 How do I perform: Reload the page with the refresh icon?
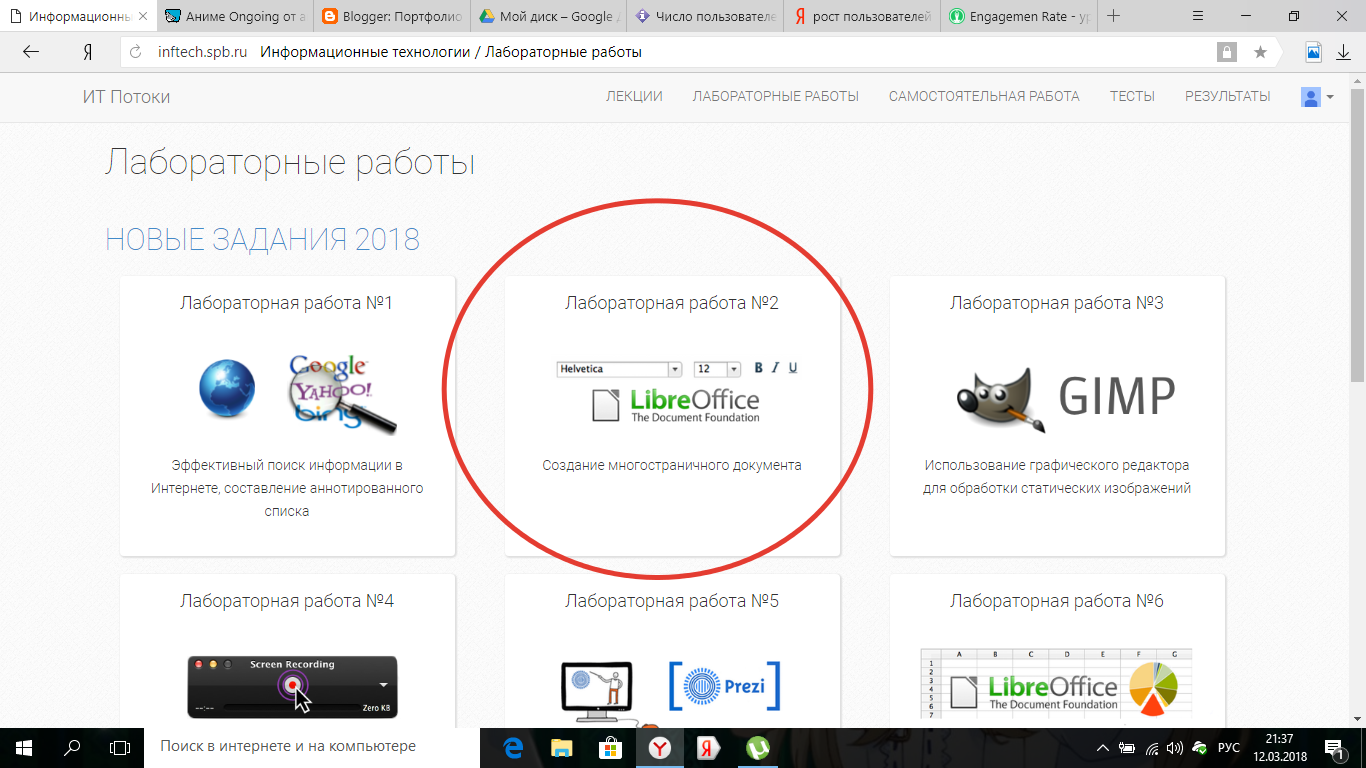coord(137,52)
